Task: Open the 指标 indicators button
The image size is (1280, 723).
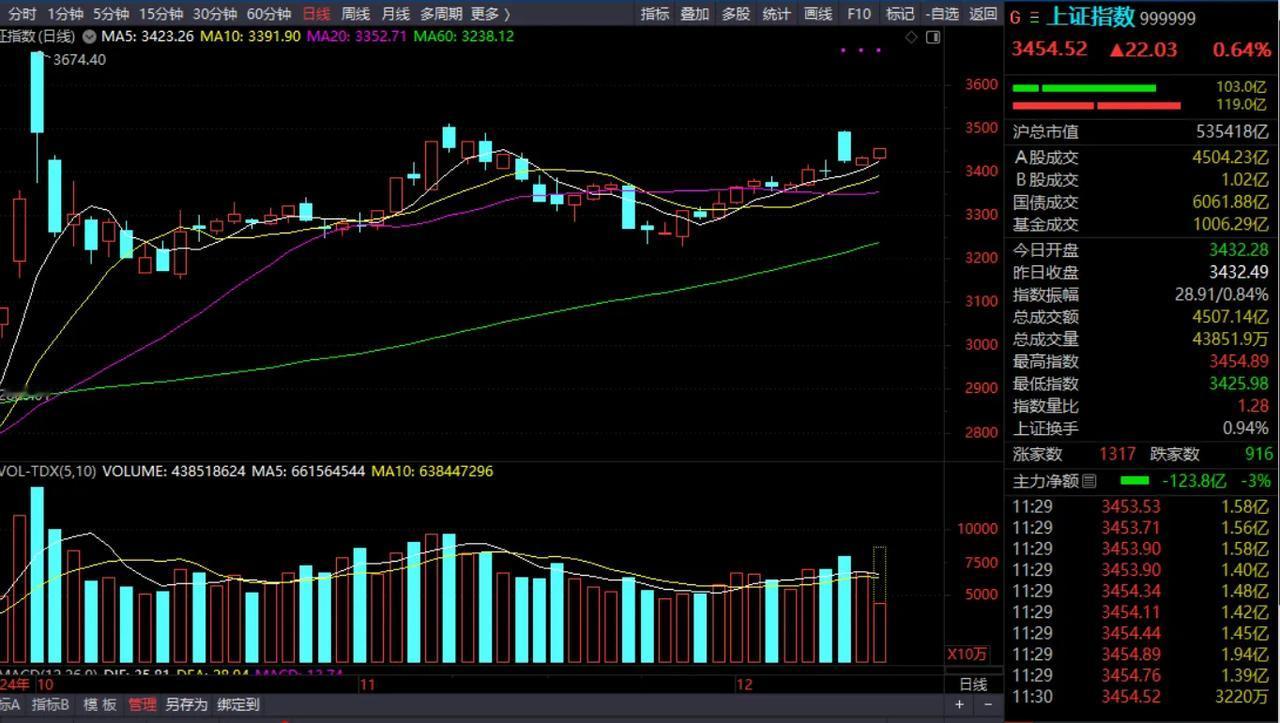Action: pos(655,14)
